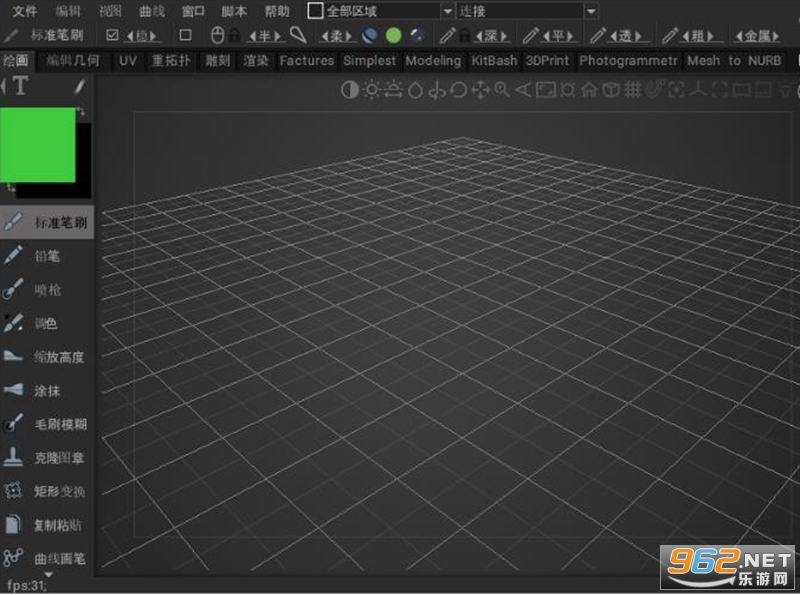The image size is (800, 595).
Task: Click the water drop icon in viewport
Action: point(415,91)
